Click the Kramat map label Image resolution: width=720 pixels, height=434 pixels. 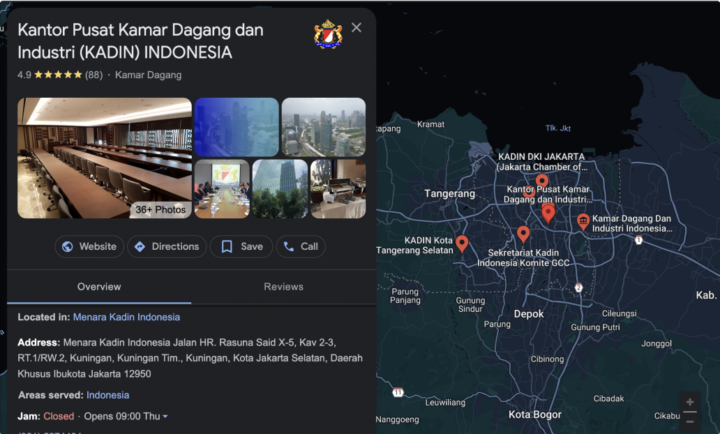(x=431, y=124)
